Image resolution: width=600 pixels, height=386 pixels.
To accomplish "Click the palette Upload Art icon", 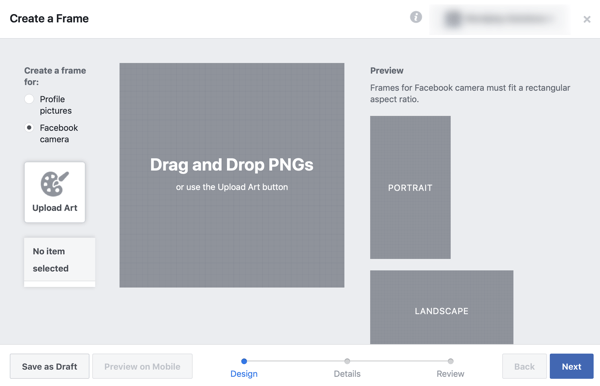I will (x=55, y=184).
